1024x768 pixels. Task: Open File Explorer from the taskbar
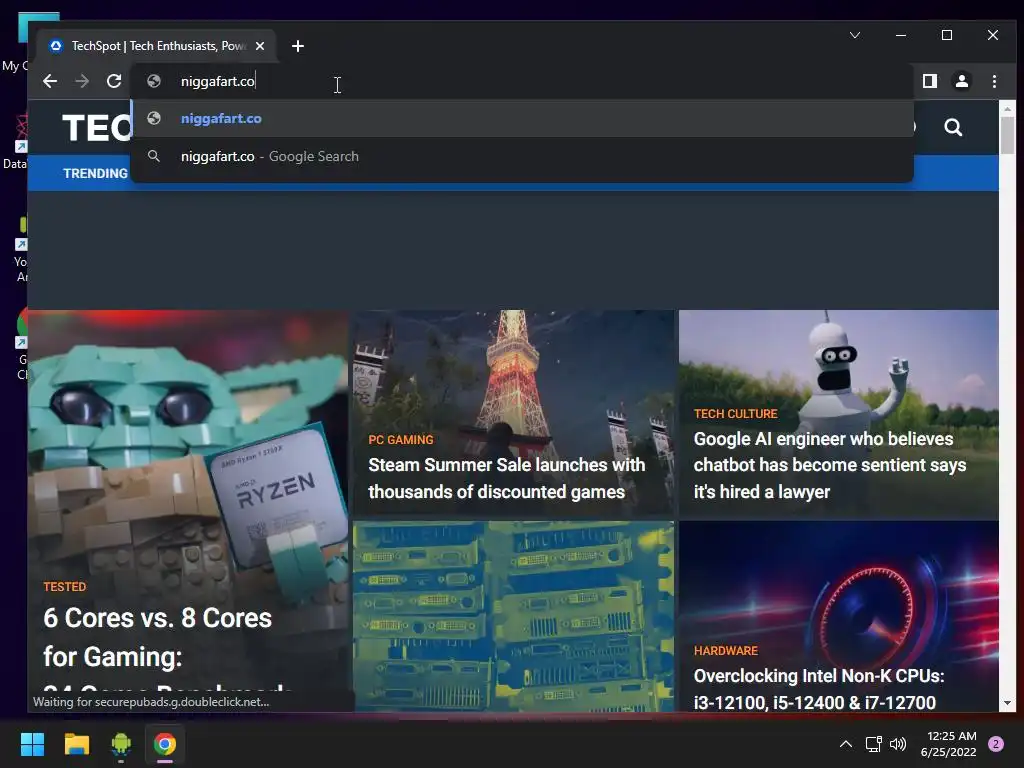pyautogui.click(x=76, y=744)
